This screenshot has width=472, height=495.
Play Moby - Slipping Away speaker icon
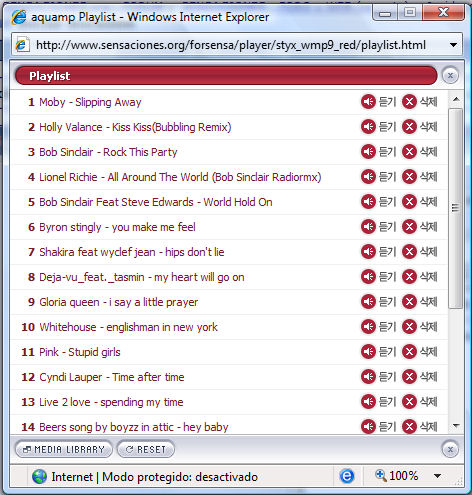point(368,102)
